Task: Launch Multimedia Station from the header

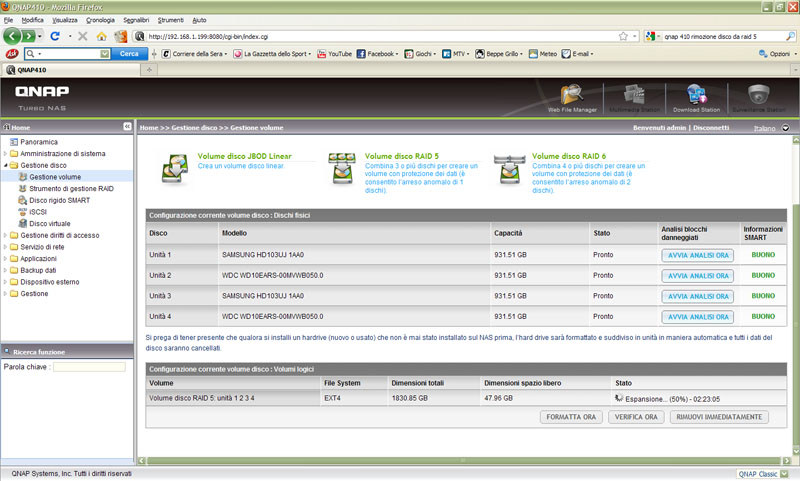Action: point(632,97)
